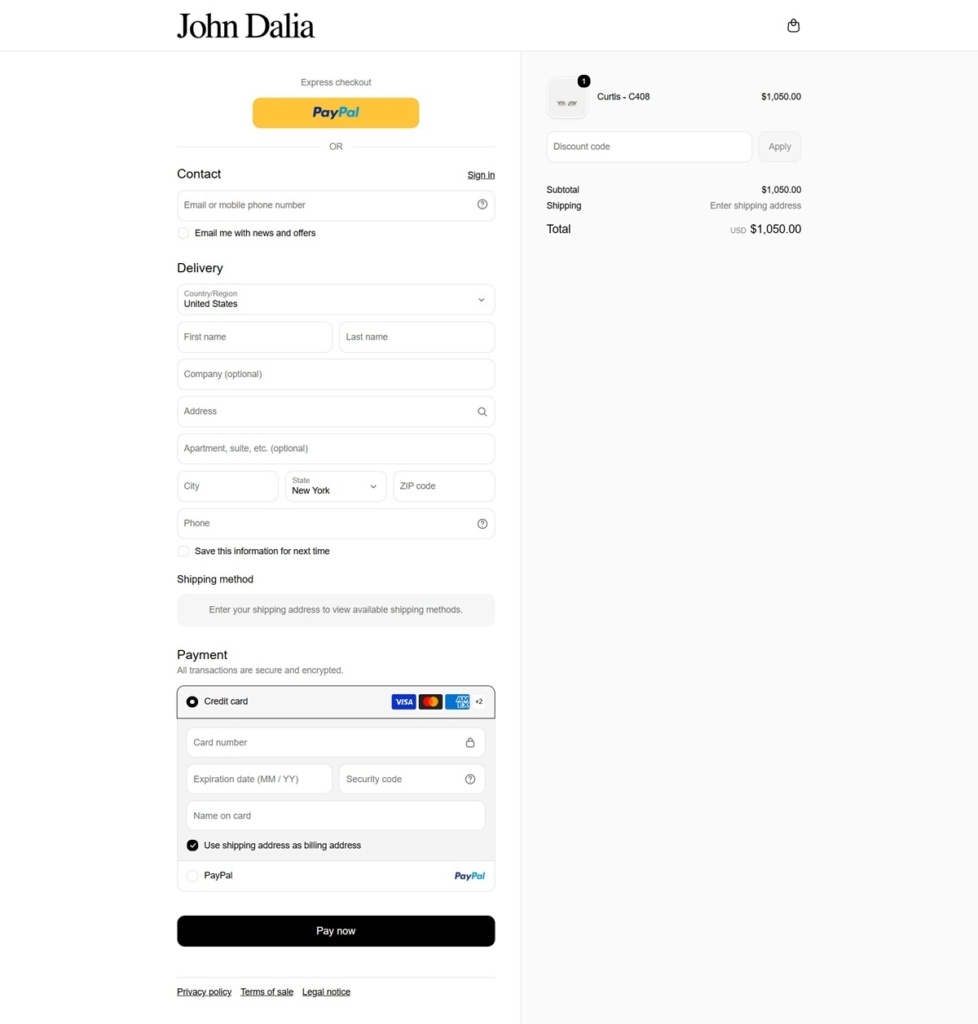Open the shopping bag cart icon
Screen dimensions: 978x1024
coord(793,25)
